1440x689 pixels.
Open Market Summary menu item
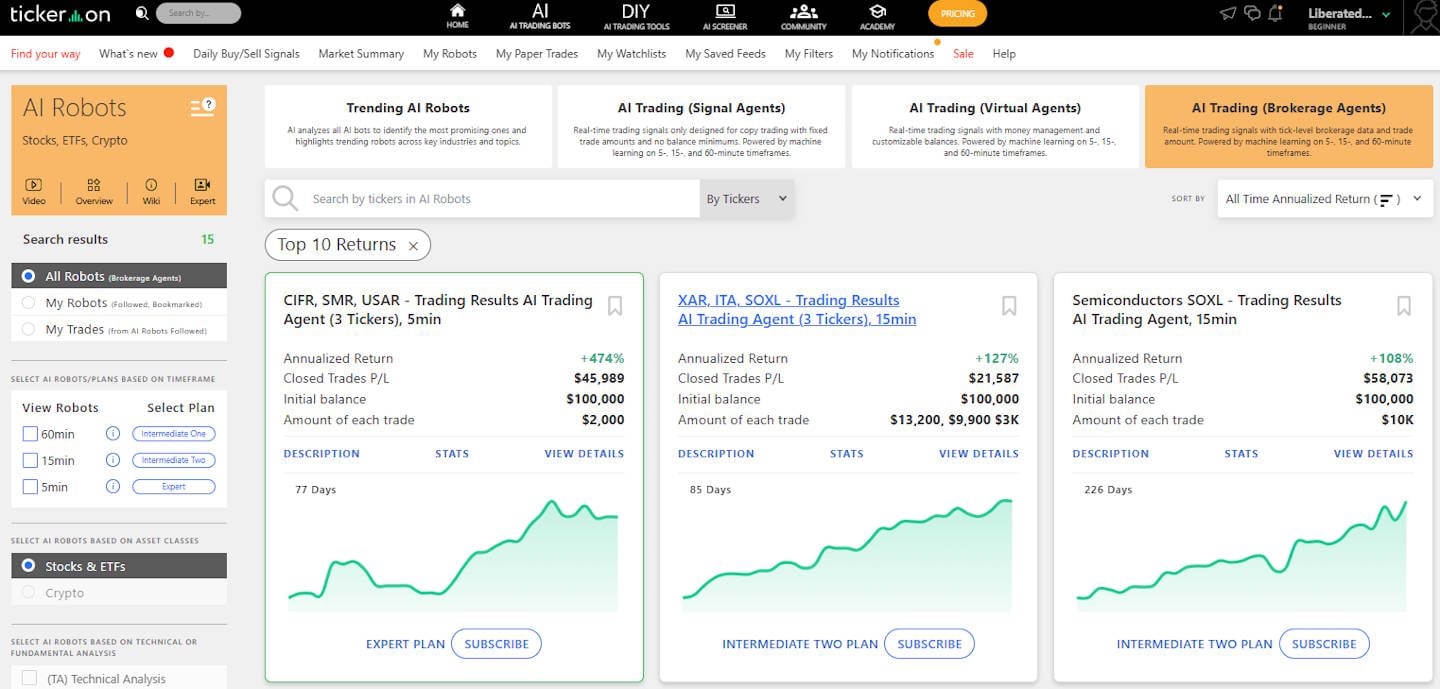361,54
